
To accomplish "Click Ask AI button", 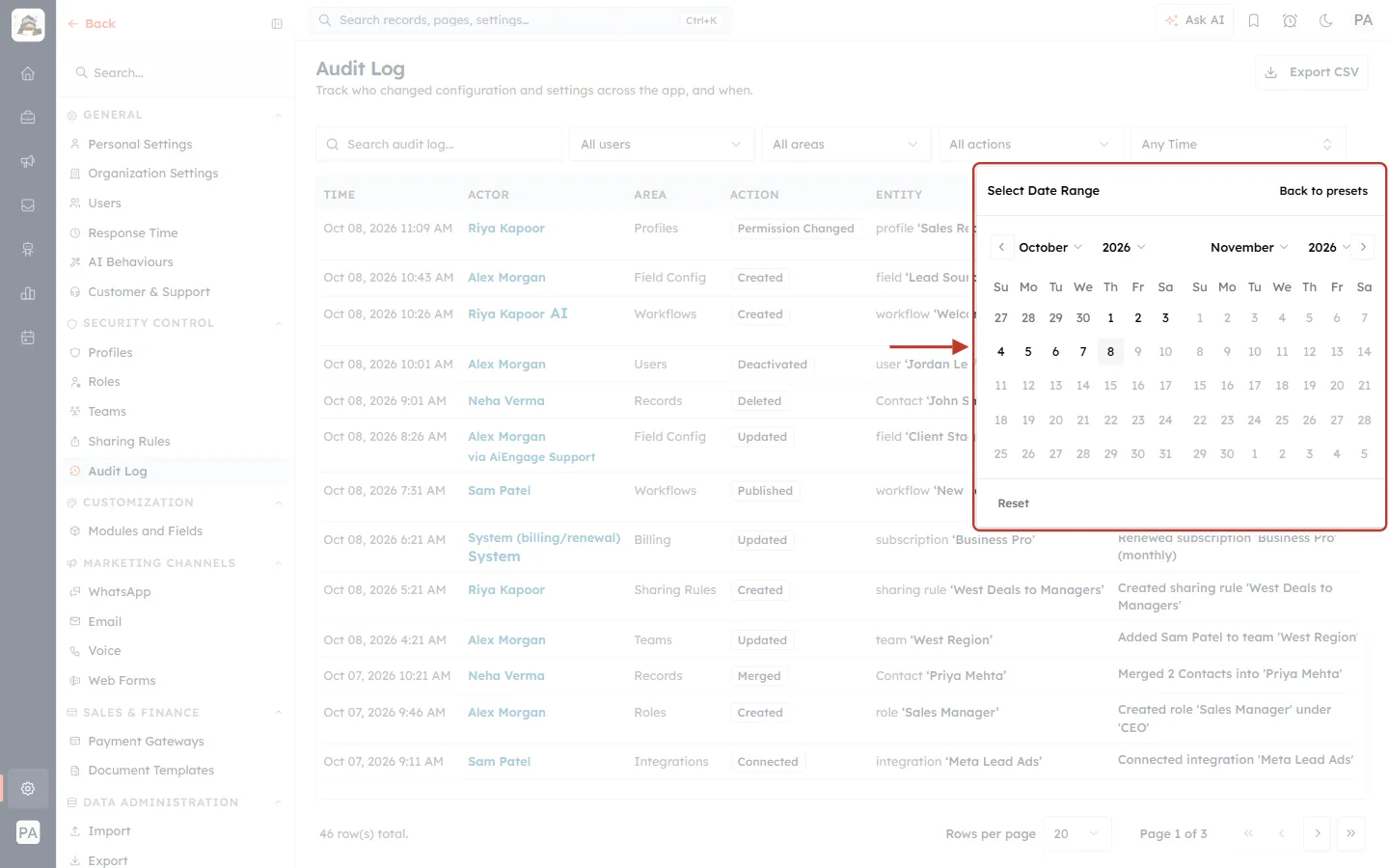I will tap(1195, 20).
